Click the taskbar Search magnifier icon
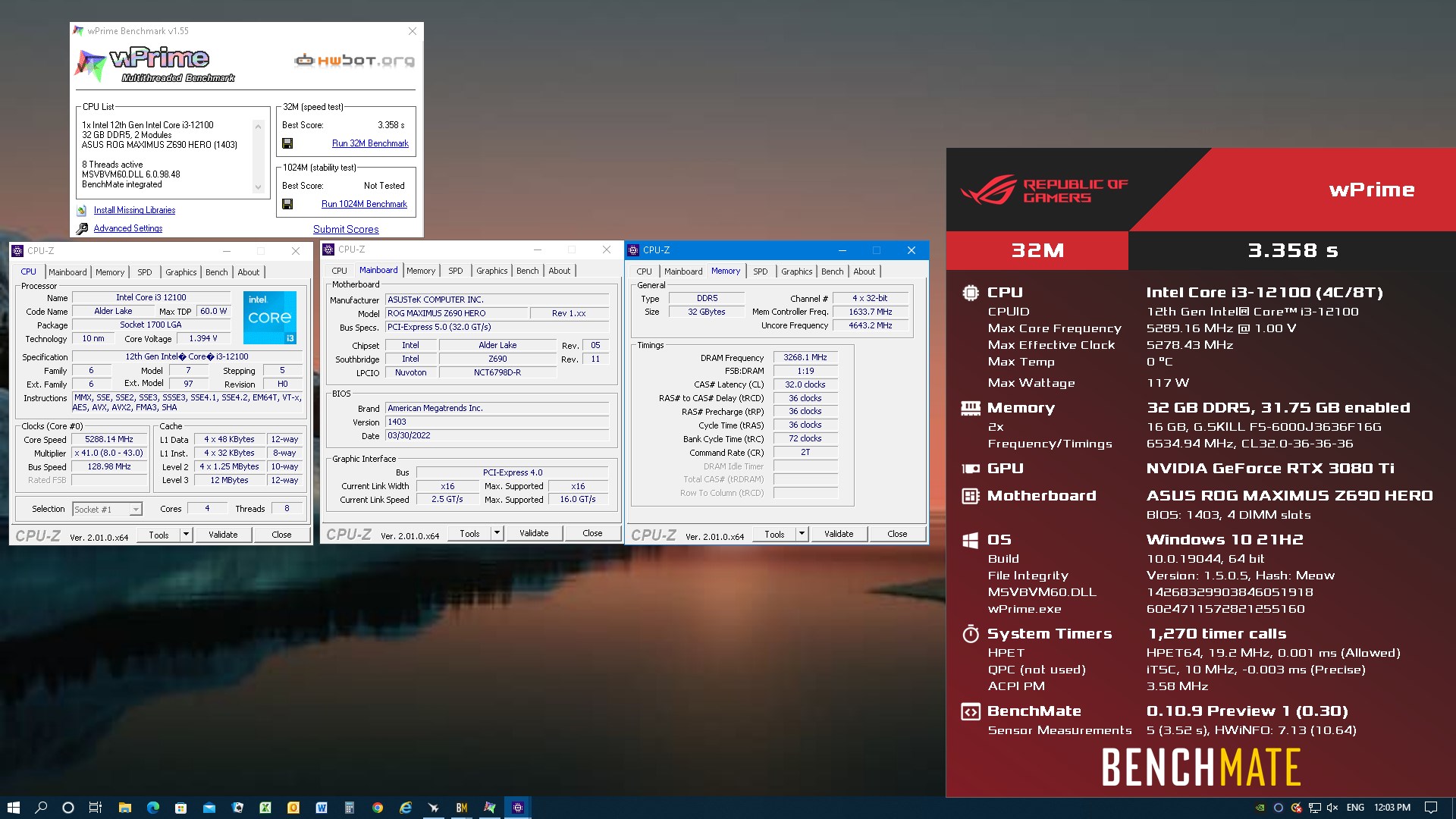 coord(41,808)
